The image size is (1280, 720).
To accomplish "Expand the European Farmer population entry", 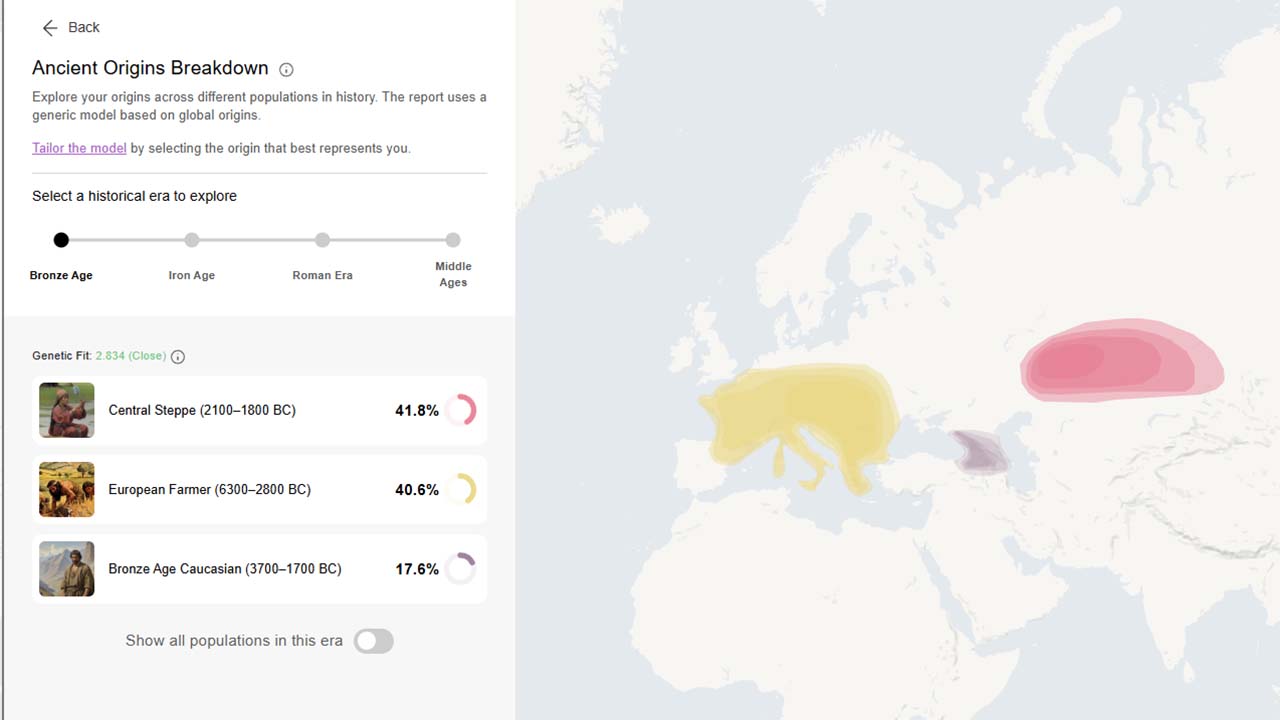I will [259, 489].
